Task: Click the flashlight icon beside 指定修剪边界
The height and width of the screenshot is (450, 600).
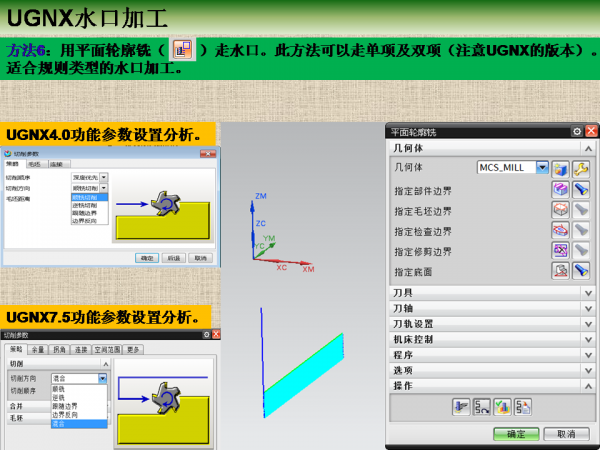Action: (581, 250)
